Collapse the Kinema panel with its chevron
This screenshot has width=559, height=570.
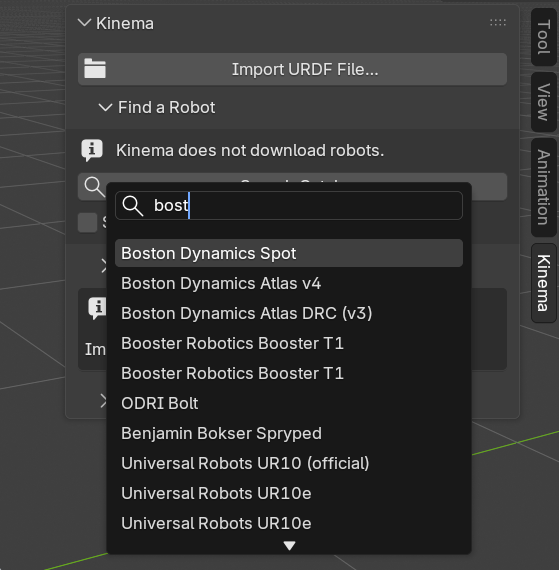(x=84, y=23)
